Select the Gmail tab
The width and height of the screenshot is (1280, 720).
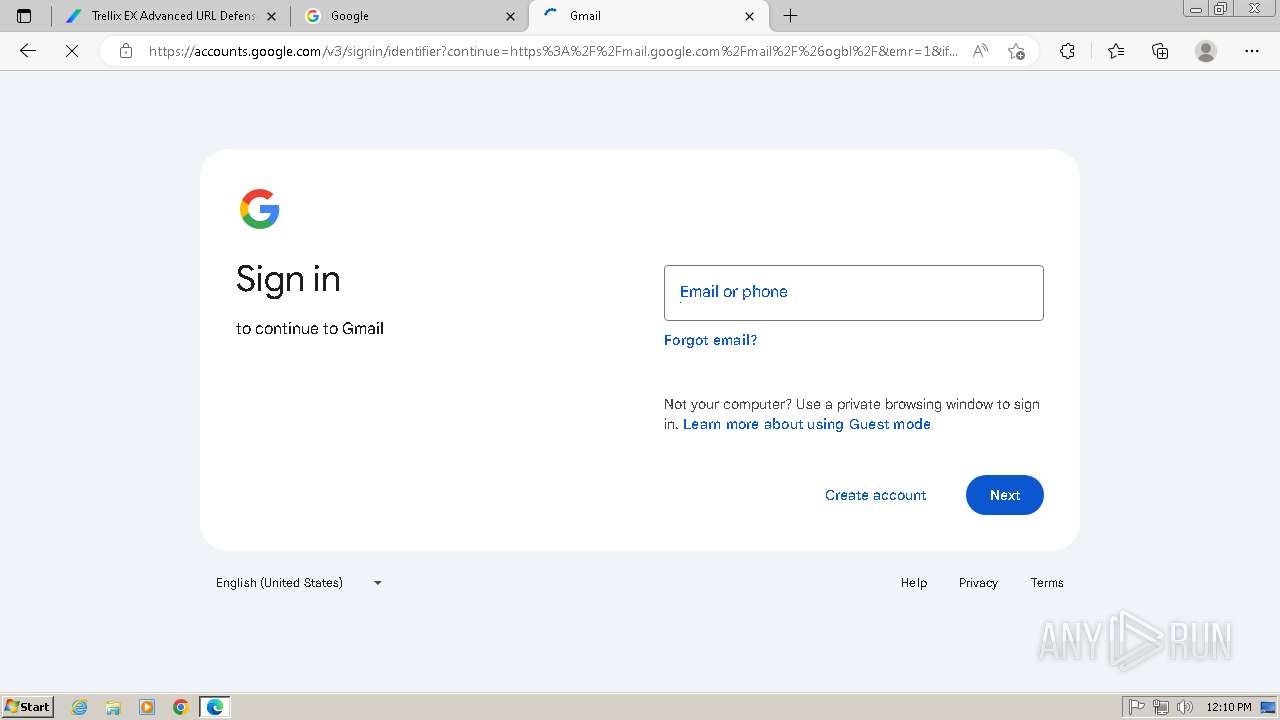648,16
